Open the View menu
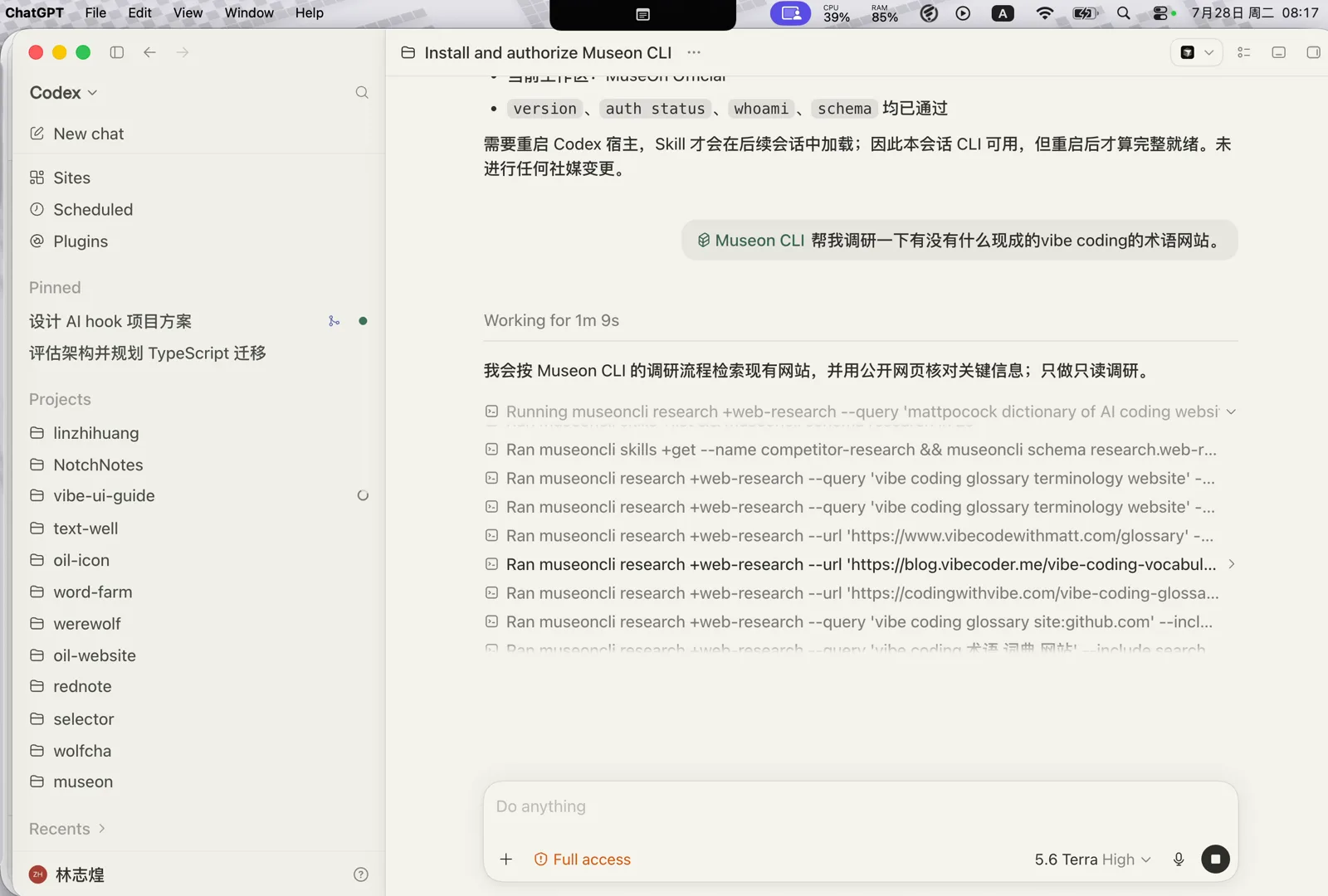Viewport: 1328px width, 896px height. [x=188, y=12]
